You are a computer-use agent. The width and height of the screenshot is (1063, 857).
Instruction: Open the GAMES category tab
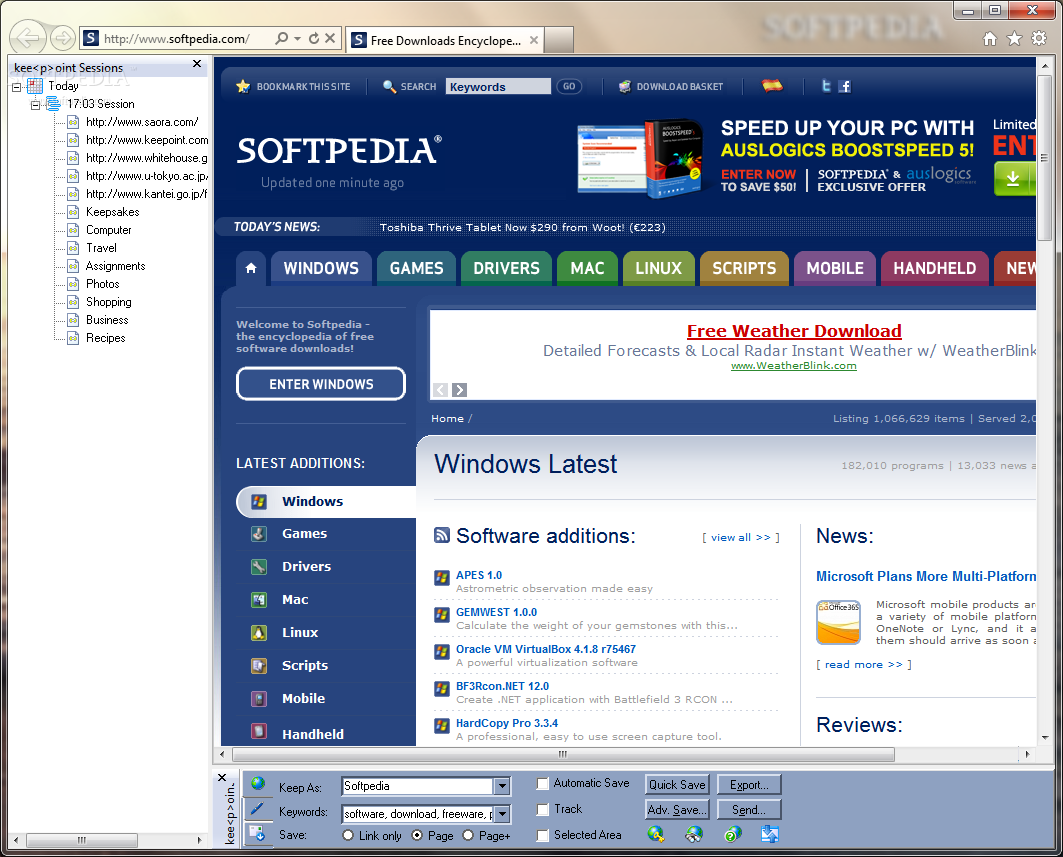tap(416, 268)
